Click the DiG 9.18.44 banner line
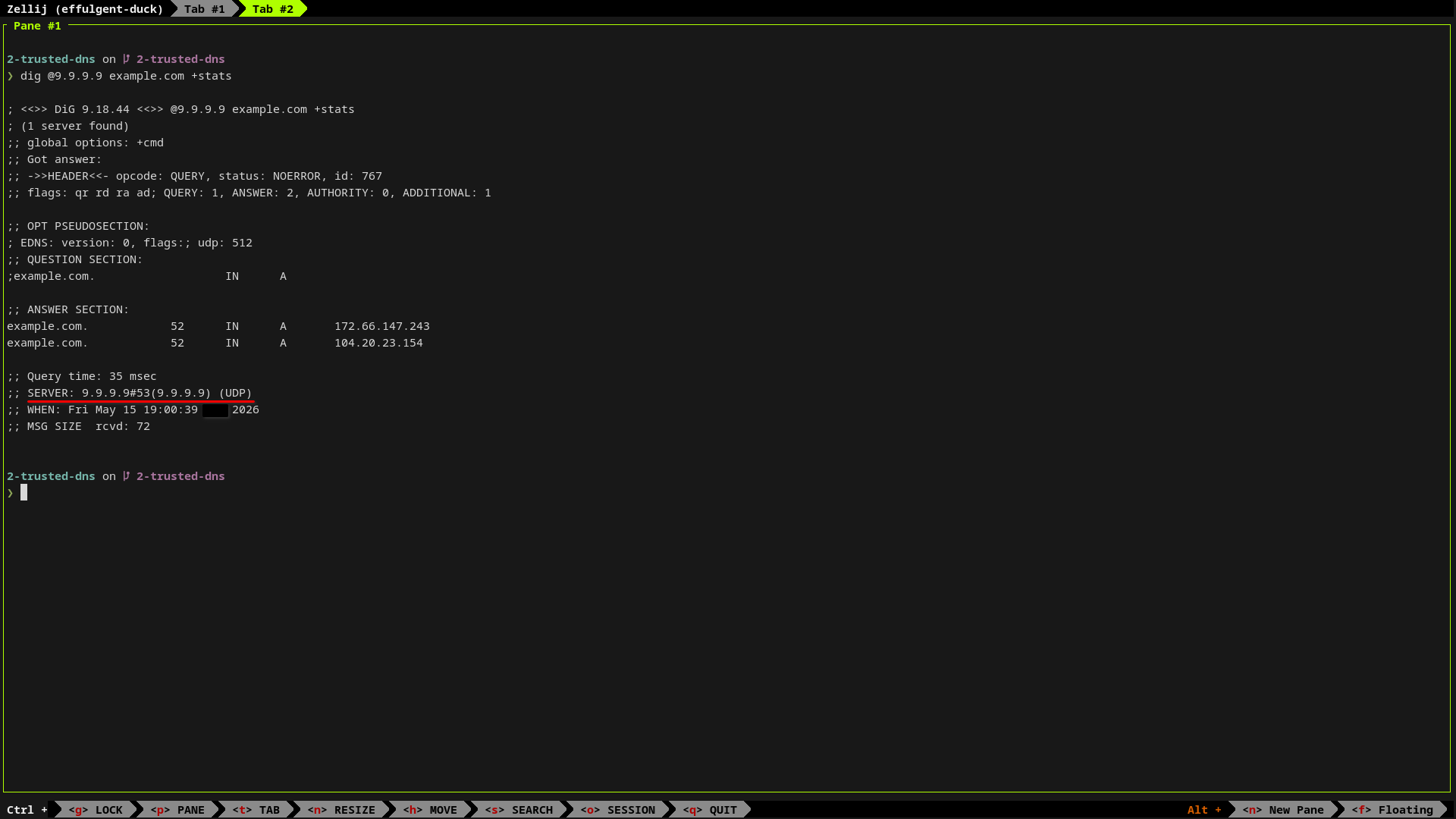The height and width of the screenshot is (819, 1456). (x=181, y=109)
